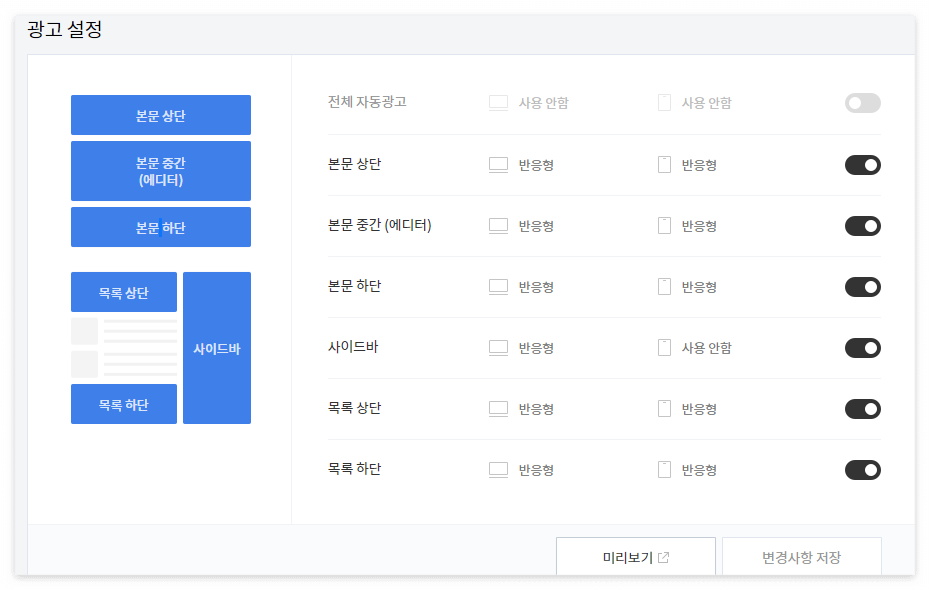Image resolution: width=930 pixels, height=590 pixels.
Task: Select the blue 목록 상단 layout block
Action: click(x=124, y=292)
